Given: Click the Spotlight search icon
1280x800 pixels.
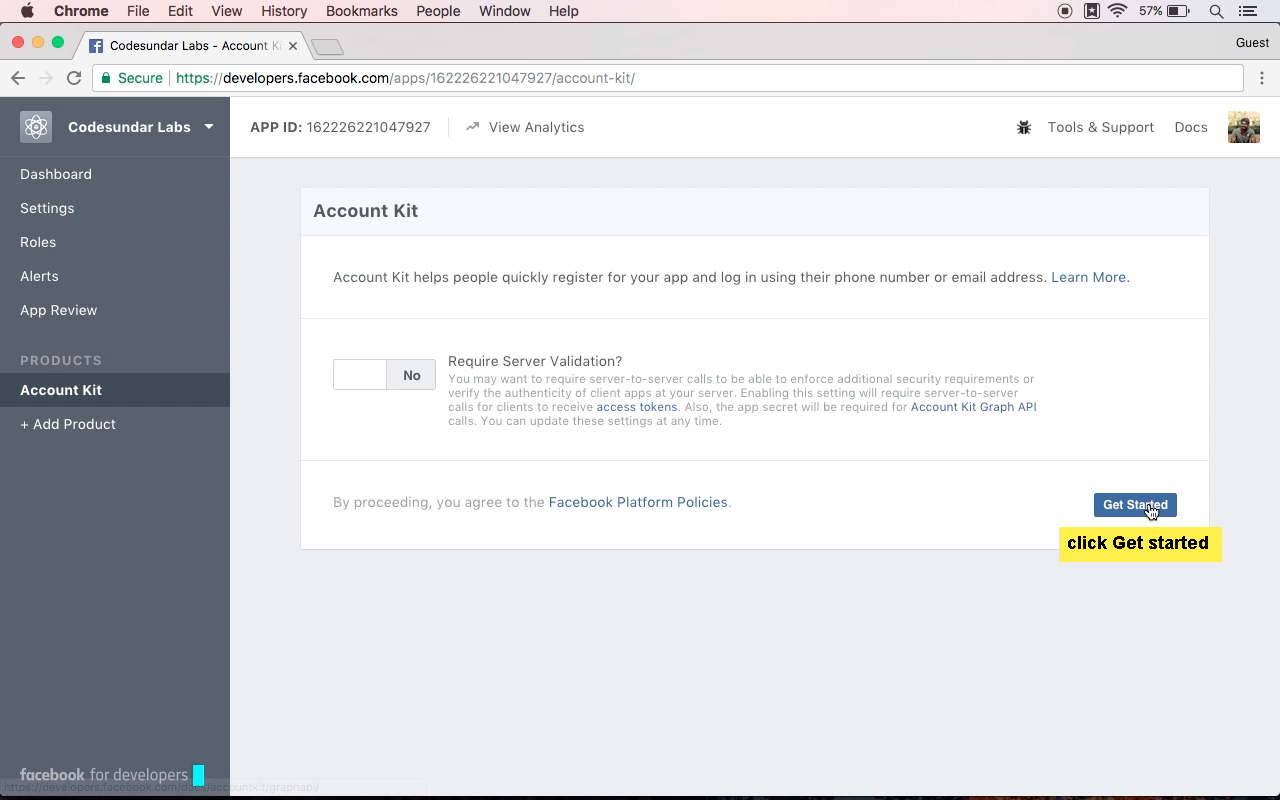Looking at the screenshot, I should (1216, 11).
